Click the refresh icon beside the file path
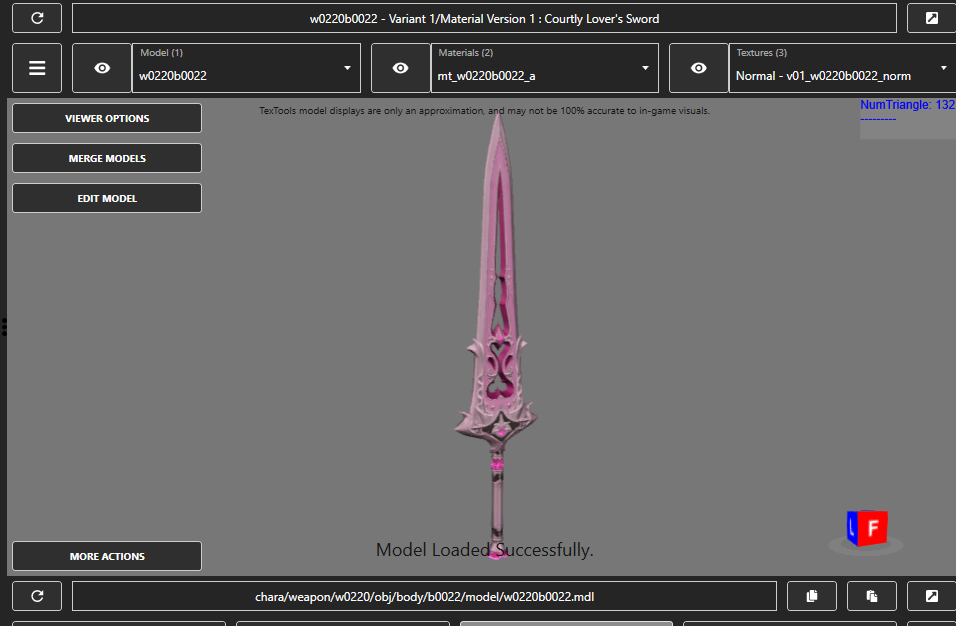The image size is (956, 626). coord(37,596)
